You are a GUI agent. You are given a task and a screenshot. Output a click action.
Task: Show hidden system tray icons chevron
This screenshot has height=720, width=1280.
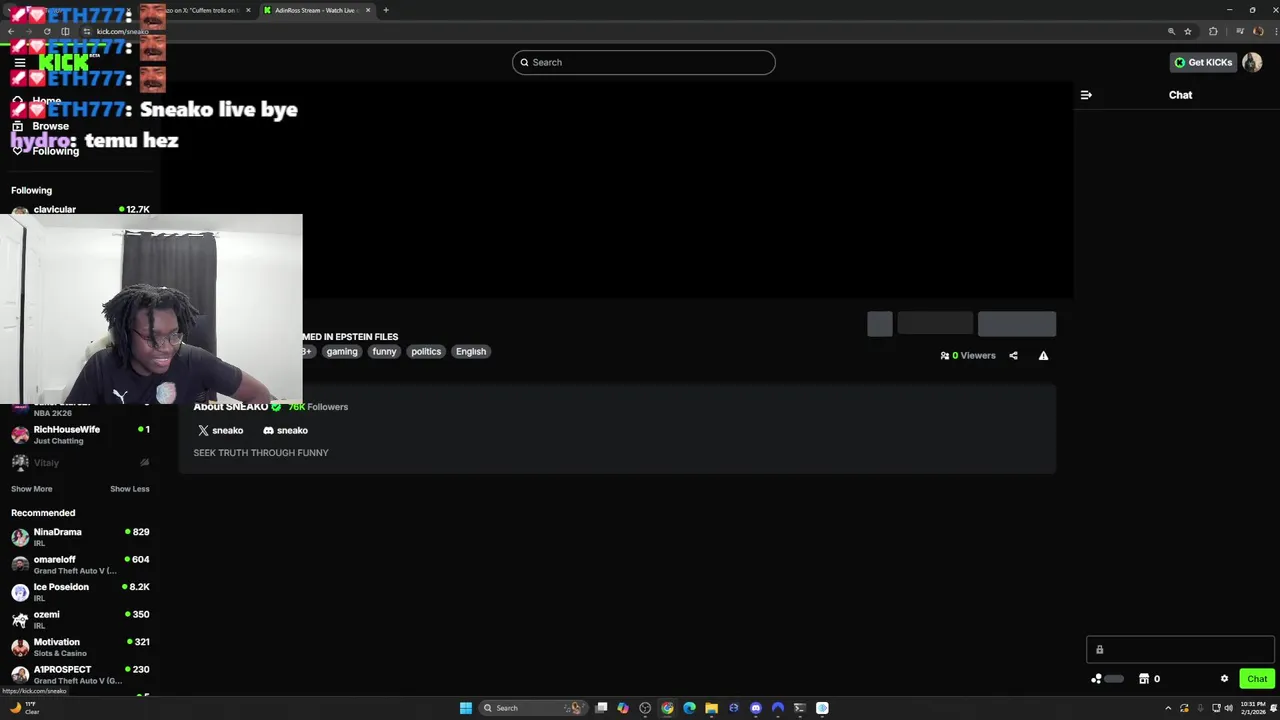1167,708
